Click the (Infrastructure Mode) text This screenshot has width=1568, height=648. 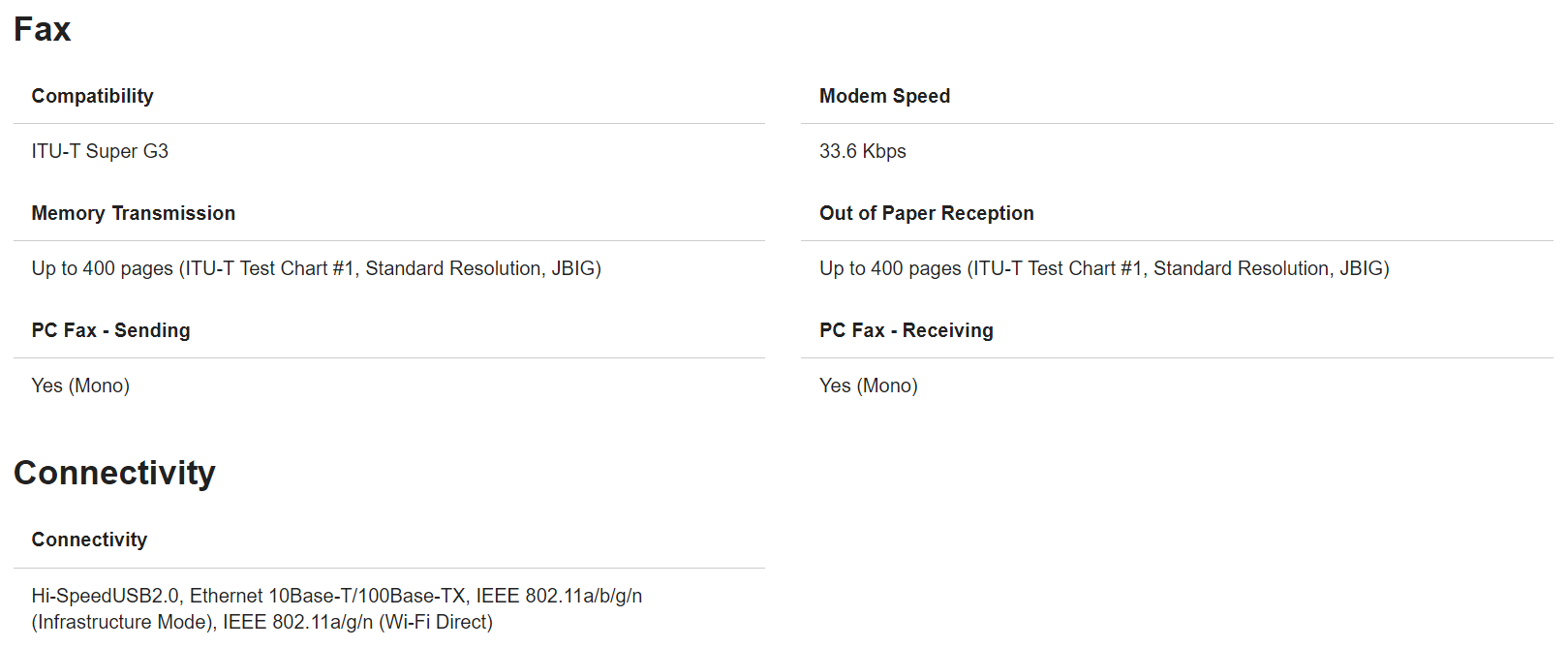(122, 622)
